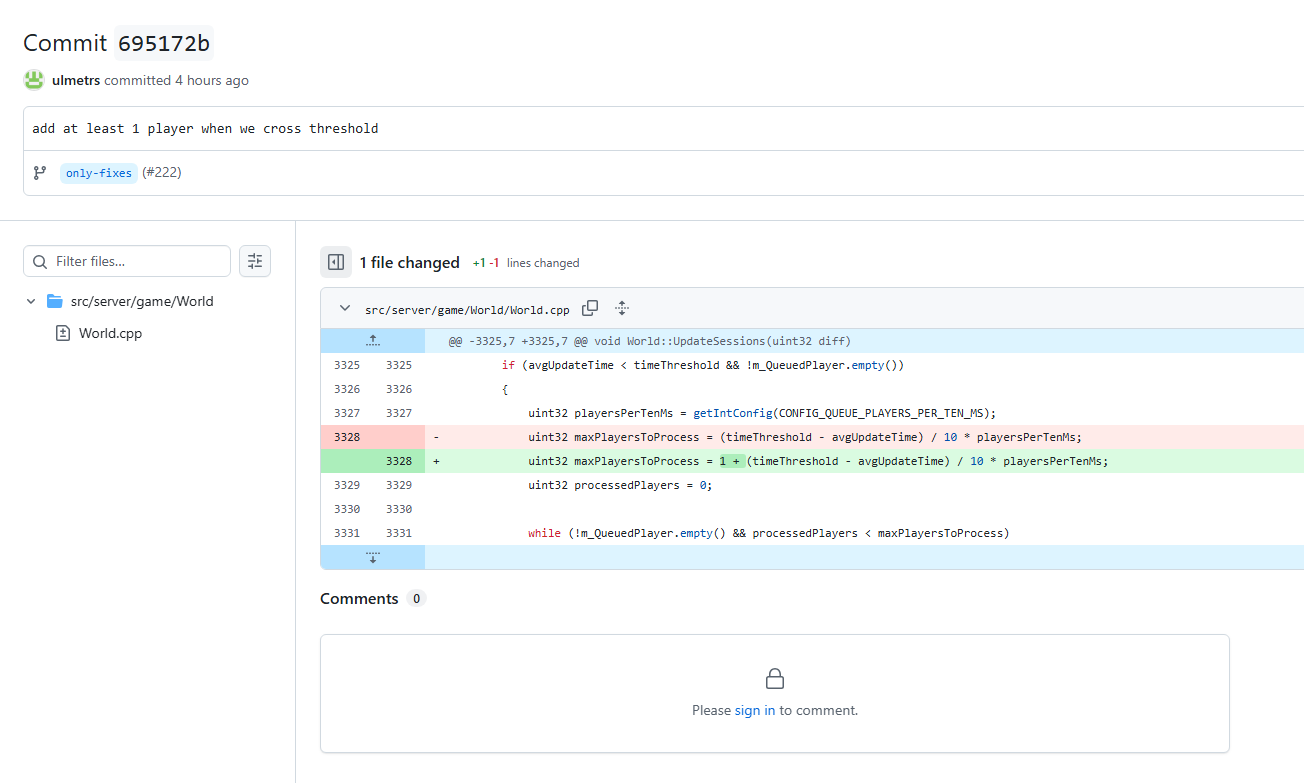
Task: Copy the World.cpp file path
Action: pos(591,308)
